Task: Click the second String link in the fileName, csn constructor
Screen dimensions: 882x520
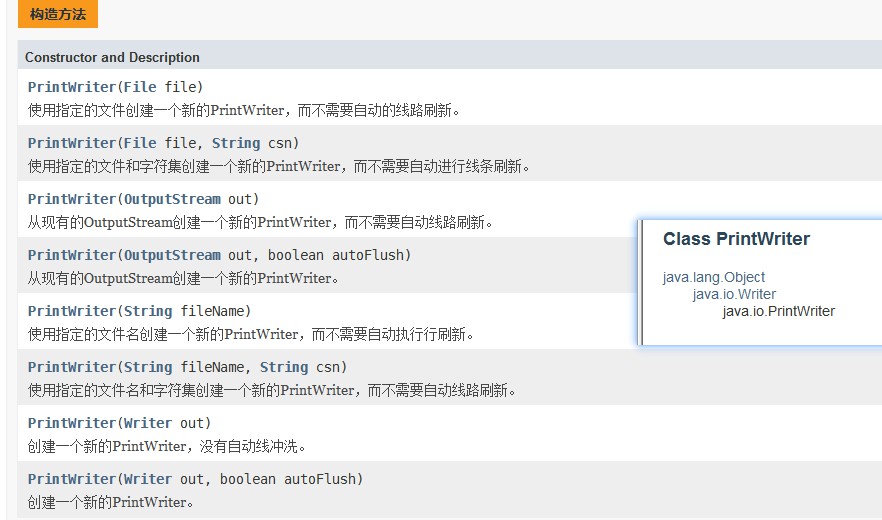Action: point(284,367)
